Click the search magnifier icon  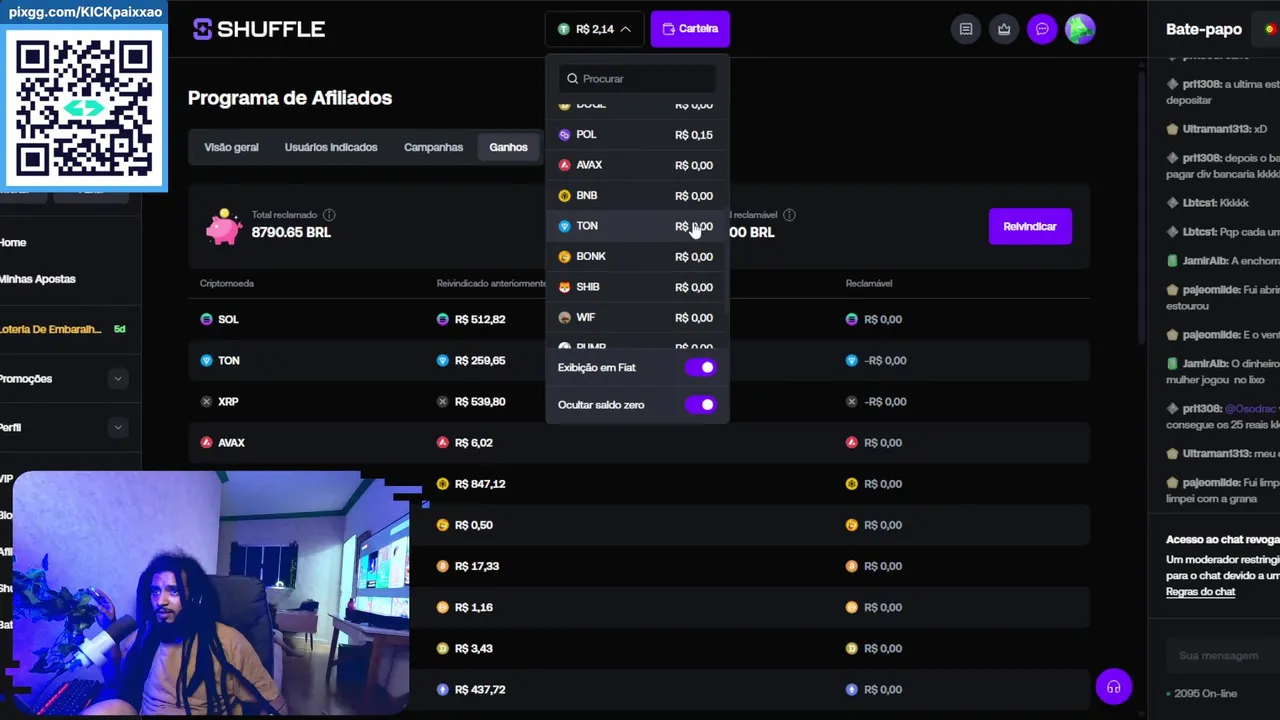(x=573, y=78)
